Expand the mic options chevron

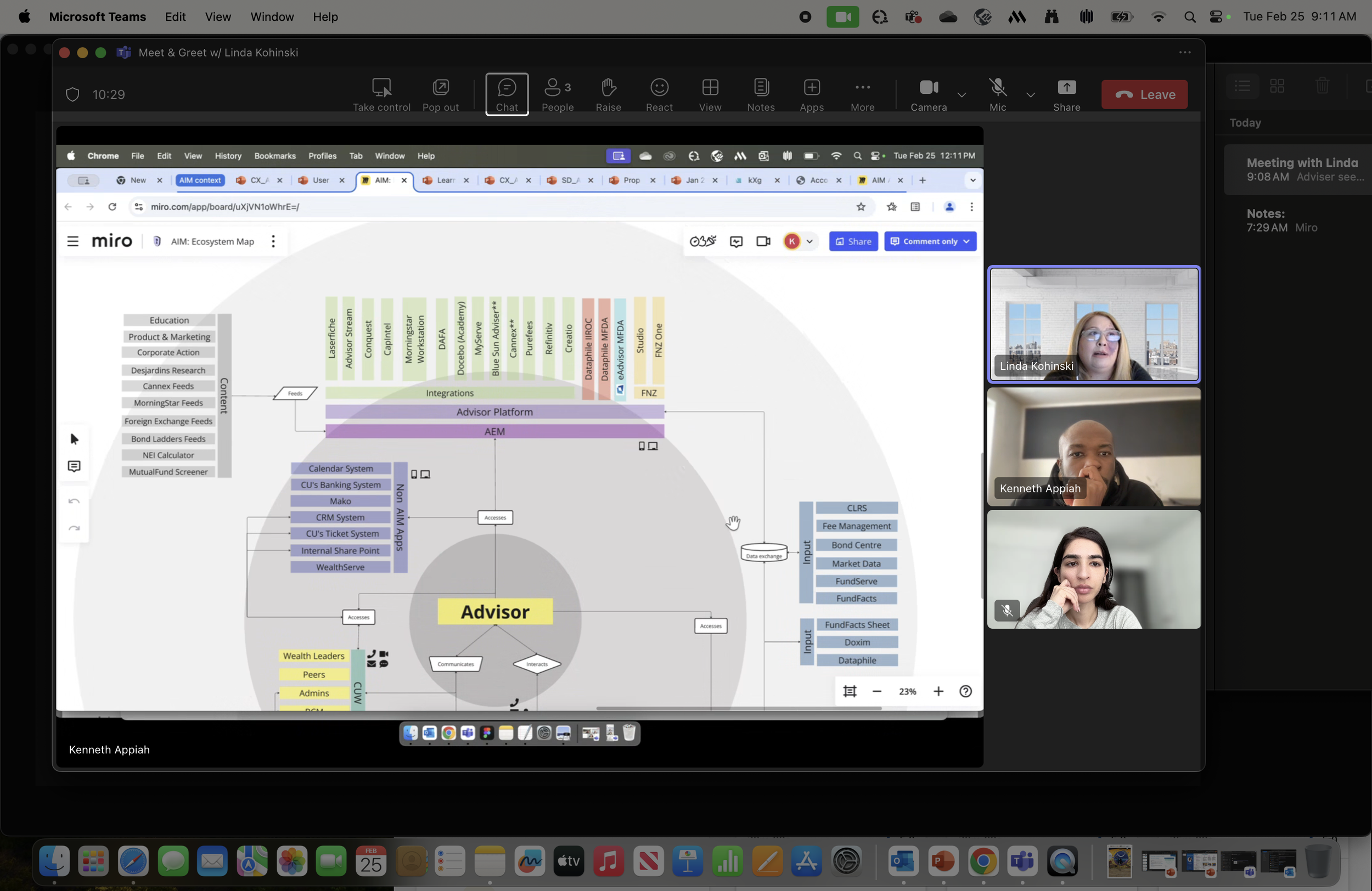(1030, 94)
